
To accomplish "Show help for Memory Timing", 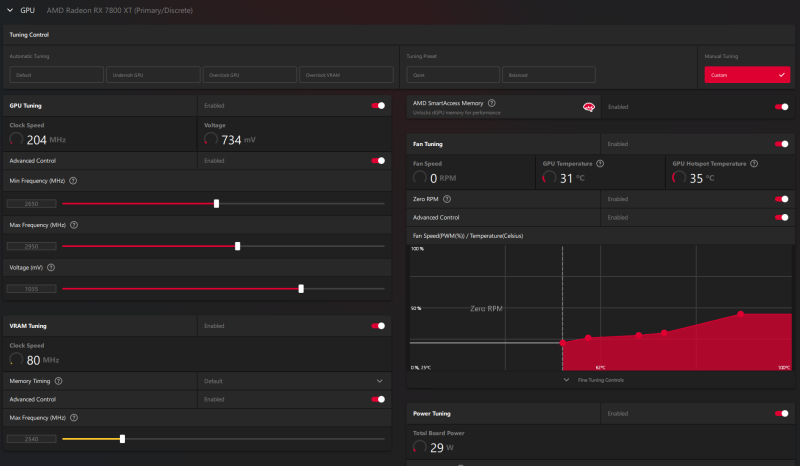I will [x=59, y=381].
